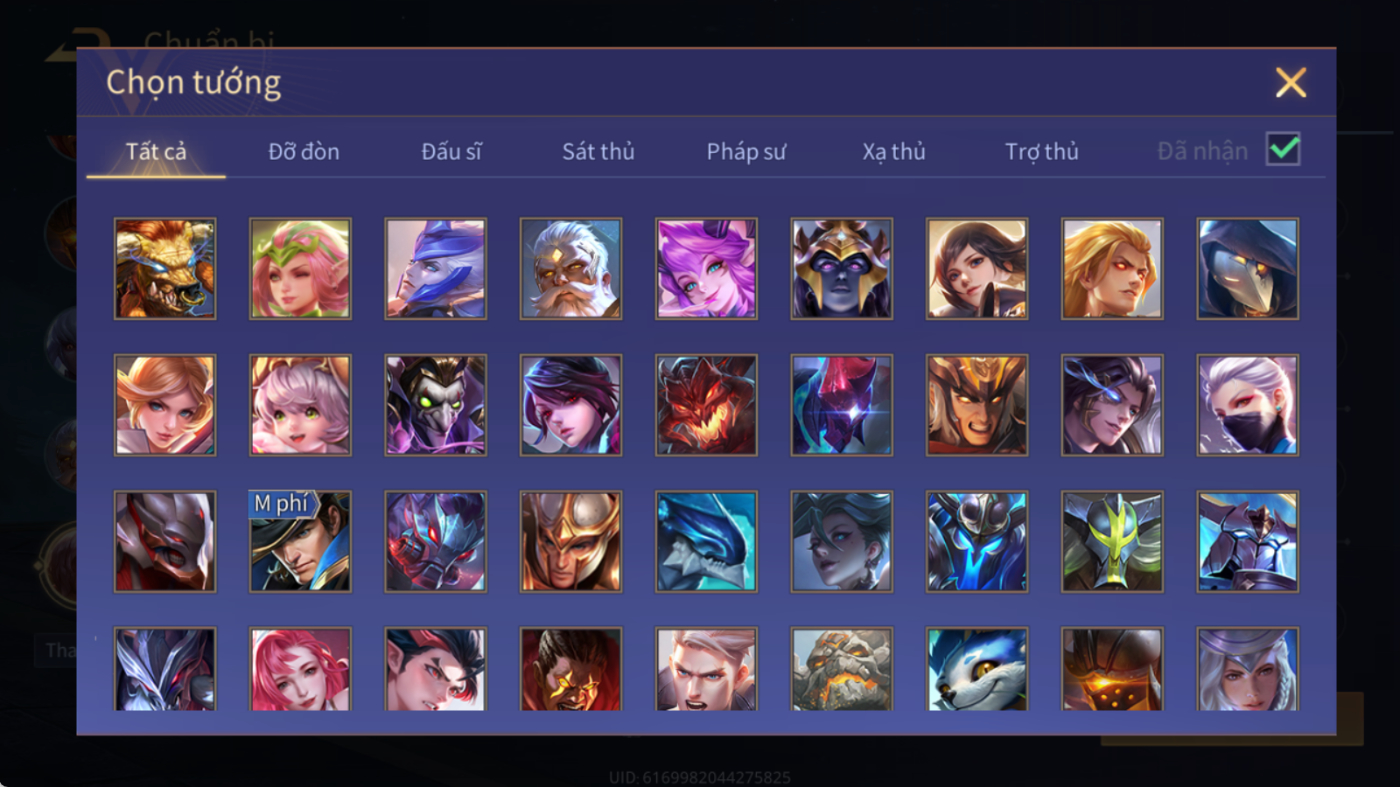
Task: Select the hero marked M phí
Action: click(300, 541)
